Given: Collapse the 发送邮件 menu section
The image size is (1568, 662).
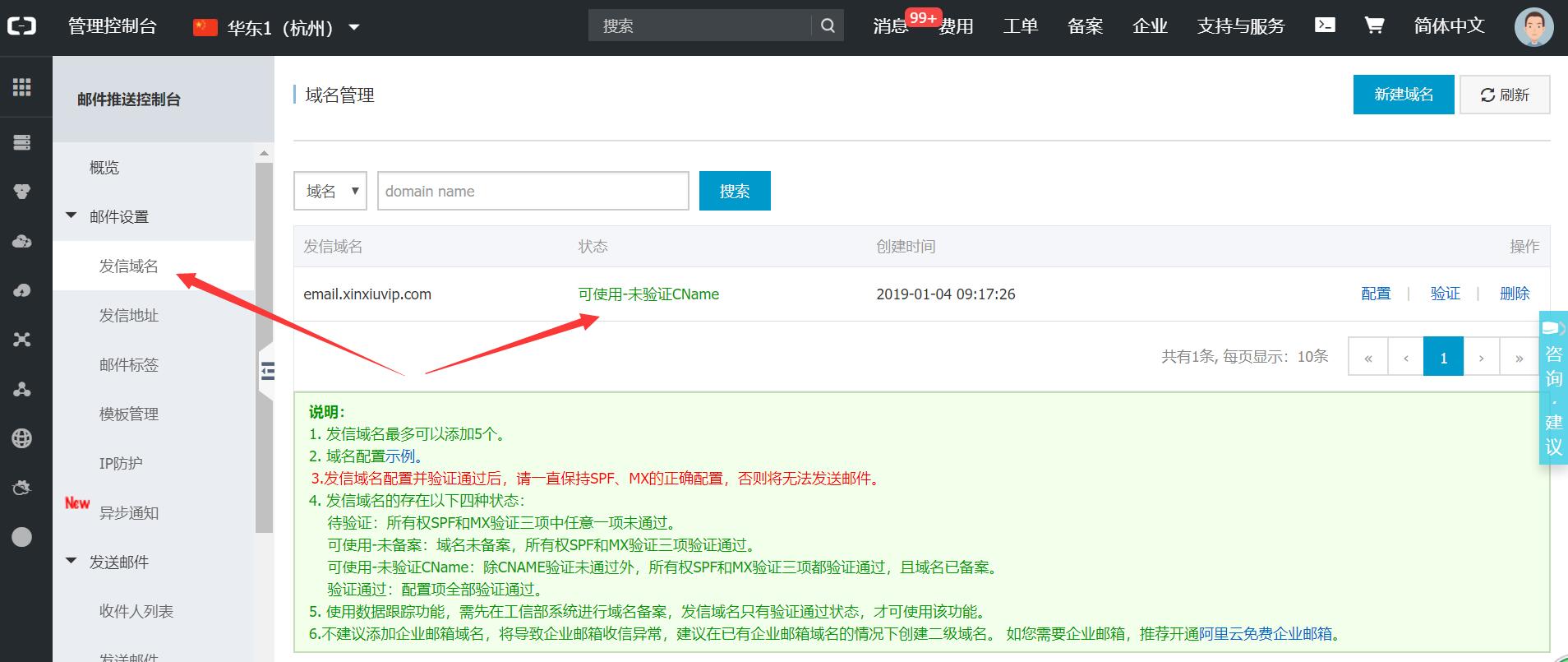Looking at the screenshot, I should 71,562.
